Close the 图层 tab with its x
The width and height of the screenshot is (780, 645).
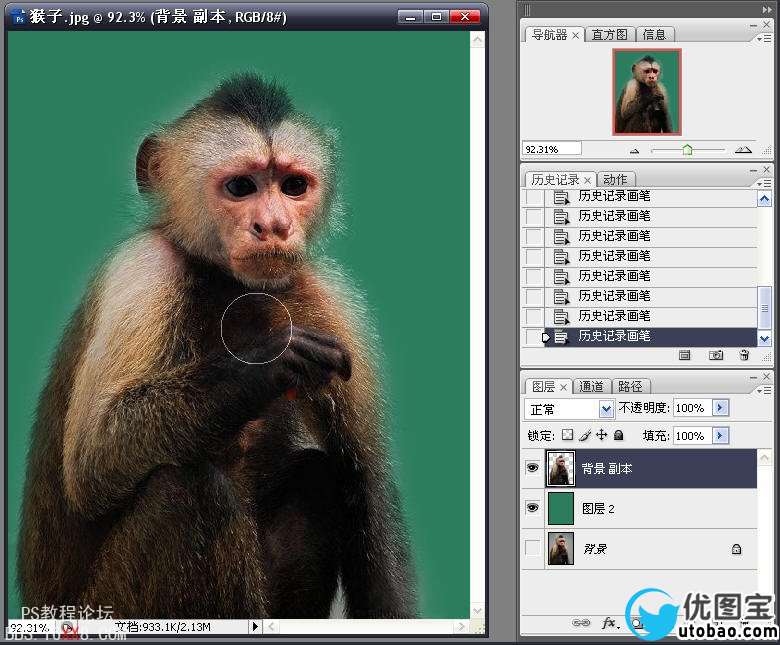pyautogui.click(x=563, y=387)
